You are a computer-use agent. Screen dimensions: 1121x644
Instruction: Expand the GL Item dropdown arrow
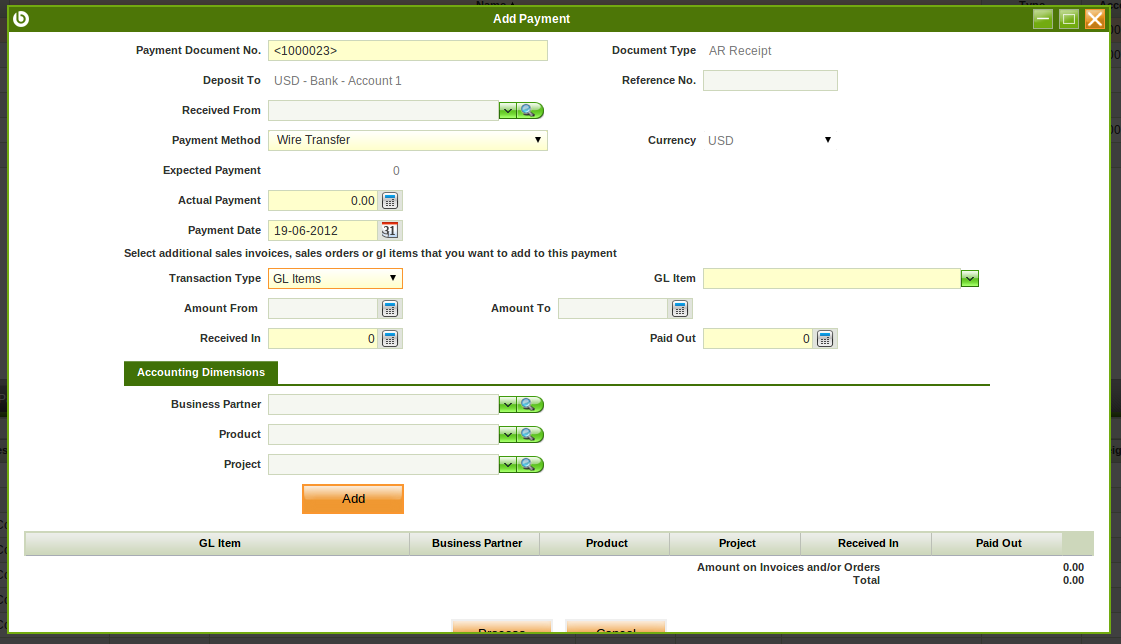tap(969, 279)
